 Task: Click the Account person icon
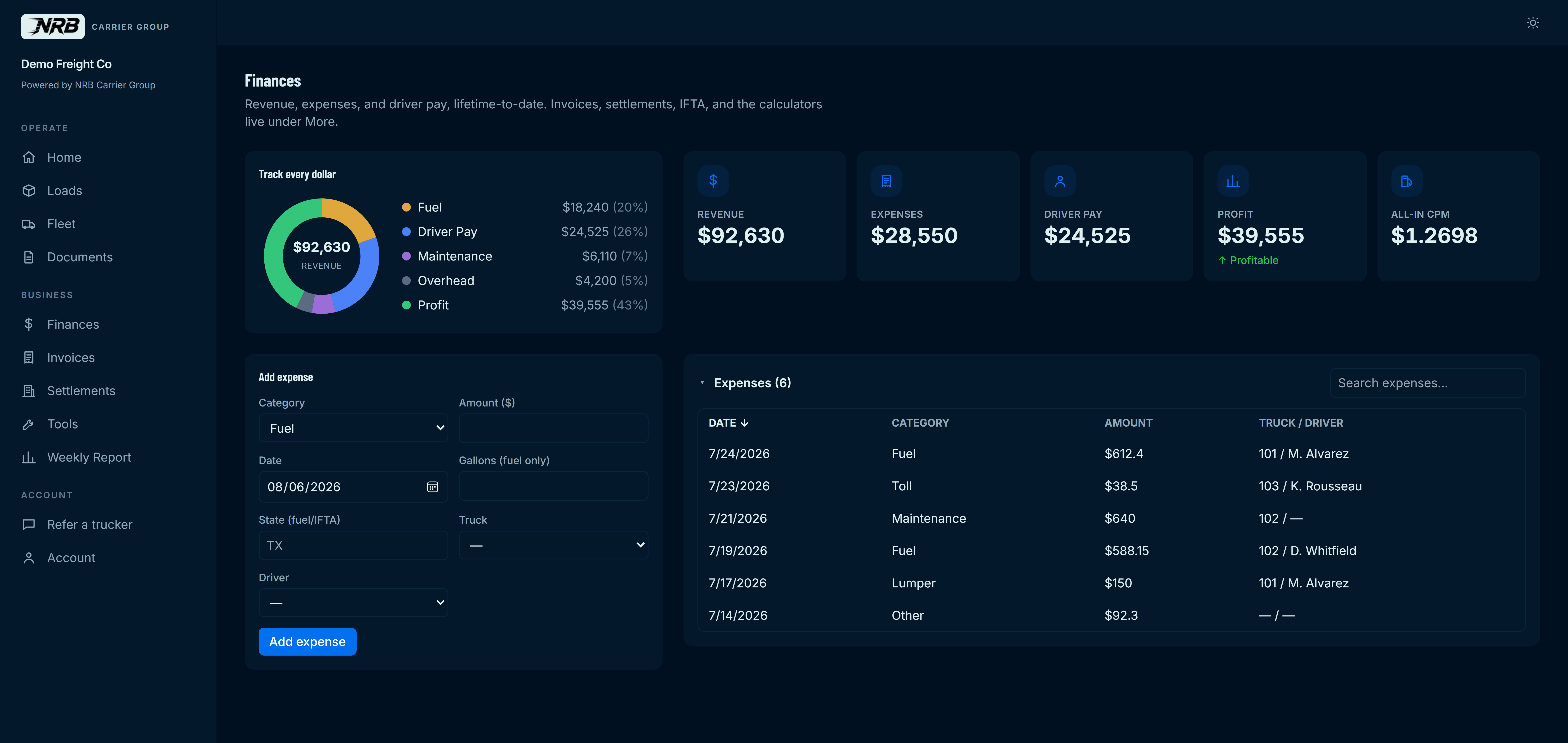click(x=29, y=558)
